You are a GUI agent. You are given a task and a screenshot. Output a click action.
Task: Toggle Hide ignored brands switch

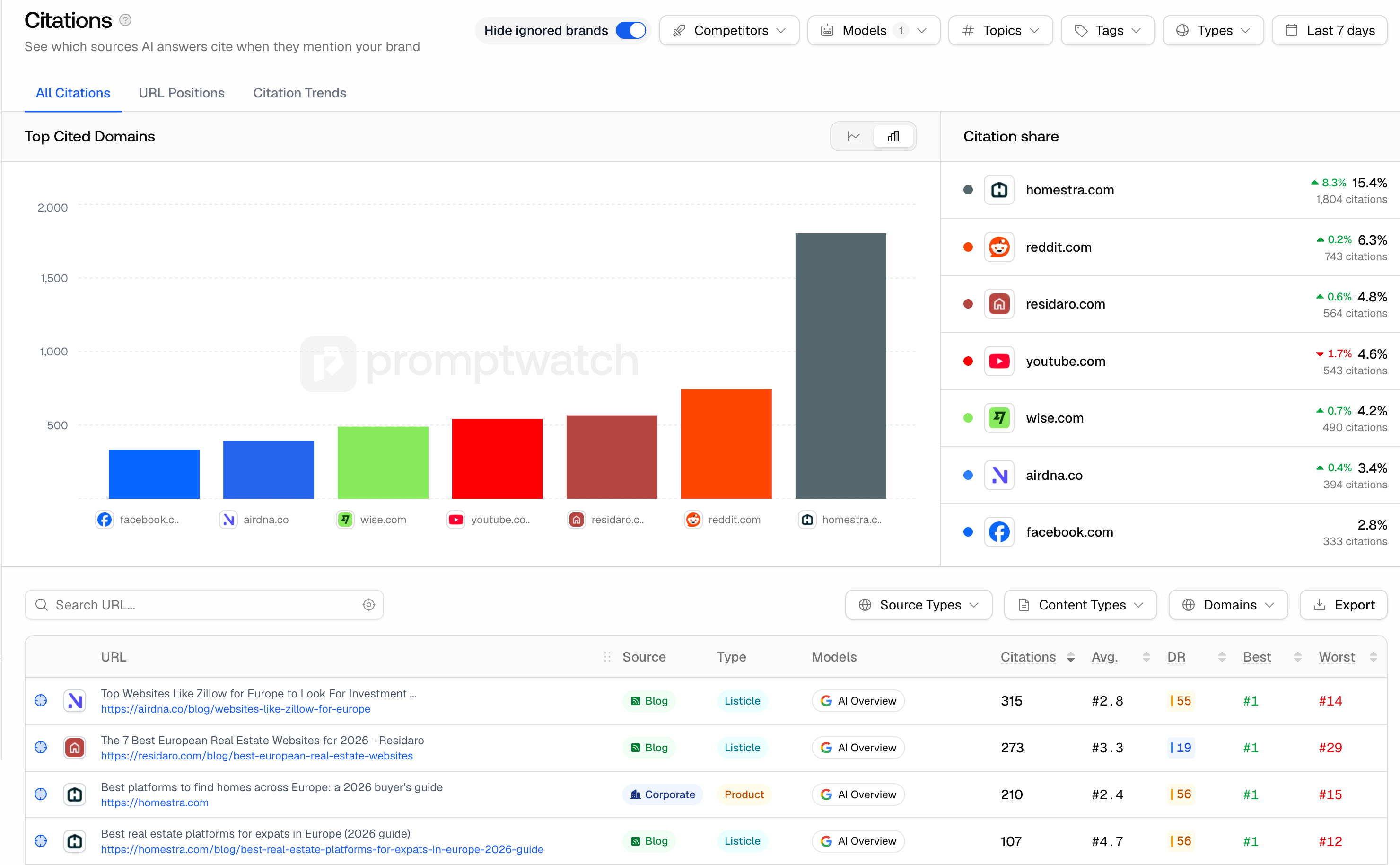point(630,30)
